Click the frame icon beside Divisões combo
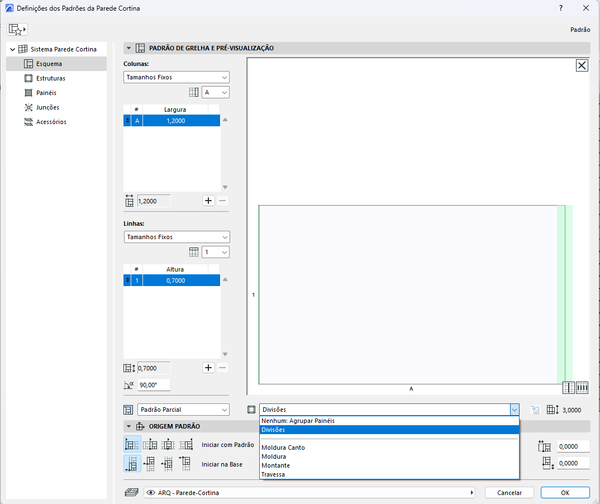600x504 pixels. pyautogui.click(x=251, y=410)
